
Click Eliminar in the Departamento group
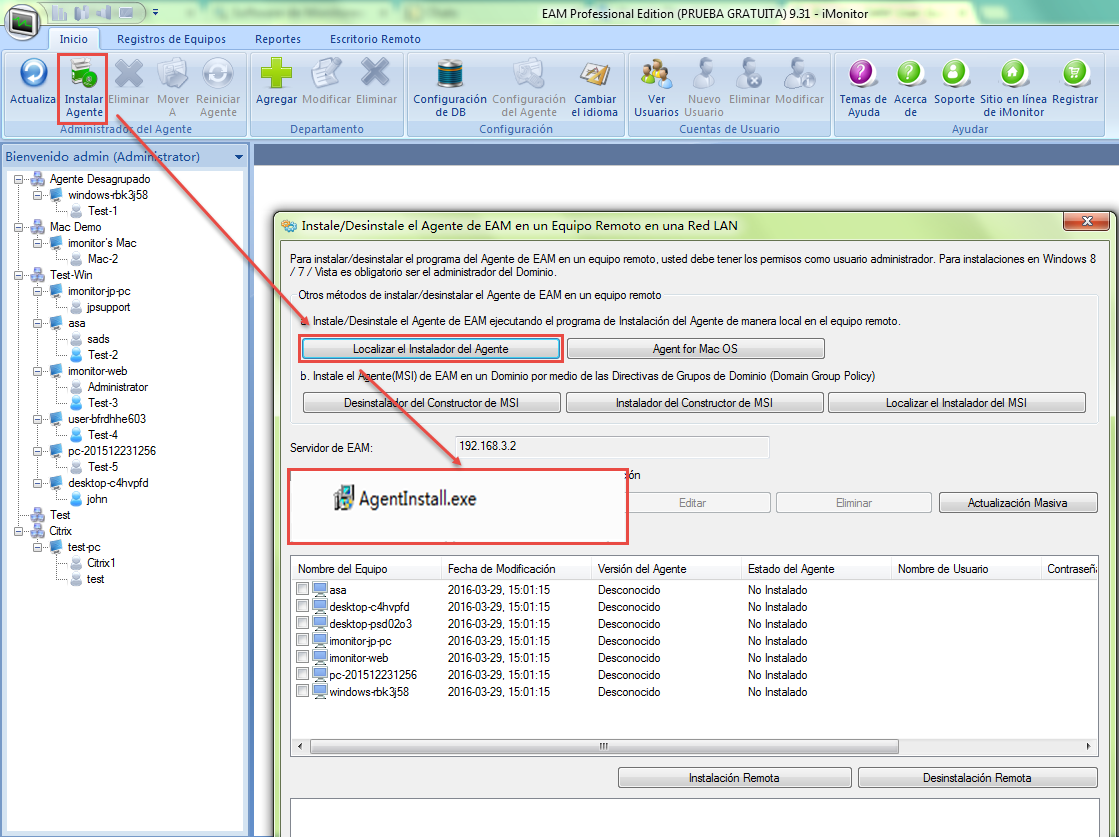(x=376, y=82)
